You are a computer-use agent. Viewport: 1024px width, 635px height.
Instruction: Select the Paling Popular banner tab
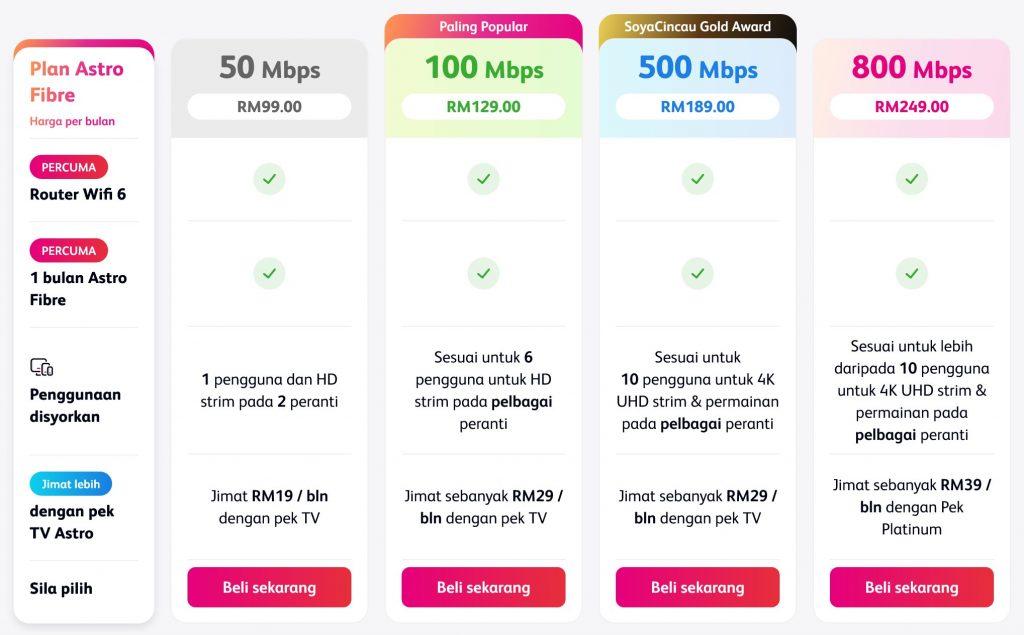483,27
